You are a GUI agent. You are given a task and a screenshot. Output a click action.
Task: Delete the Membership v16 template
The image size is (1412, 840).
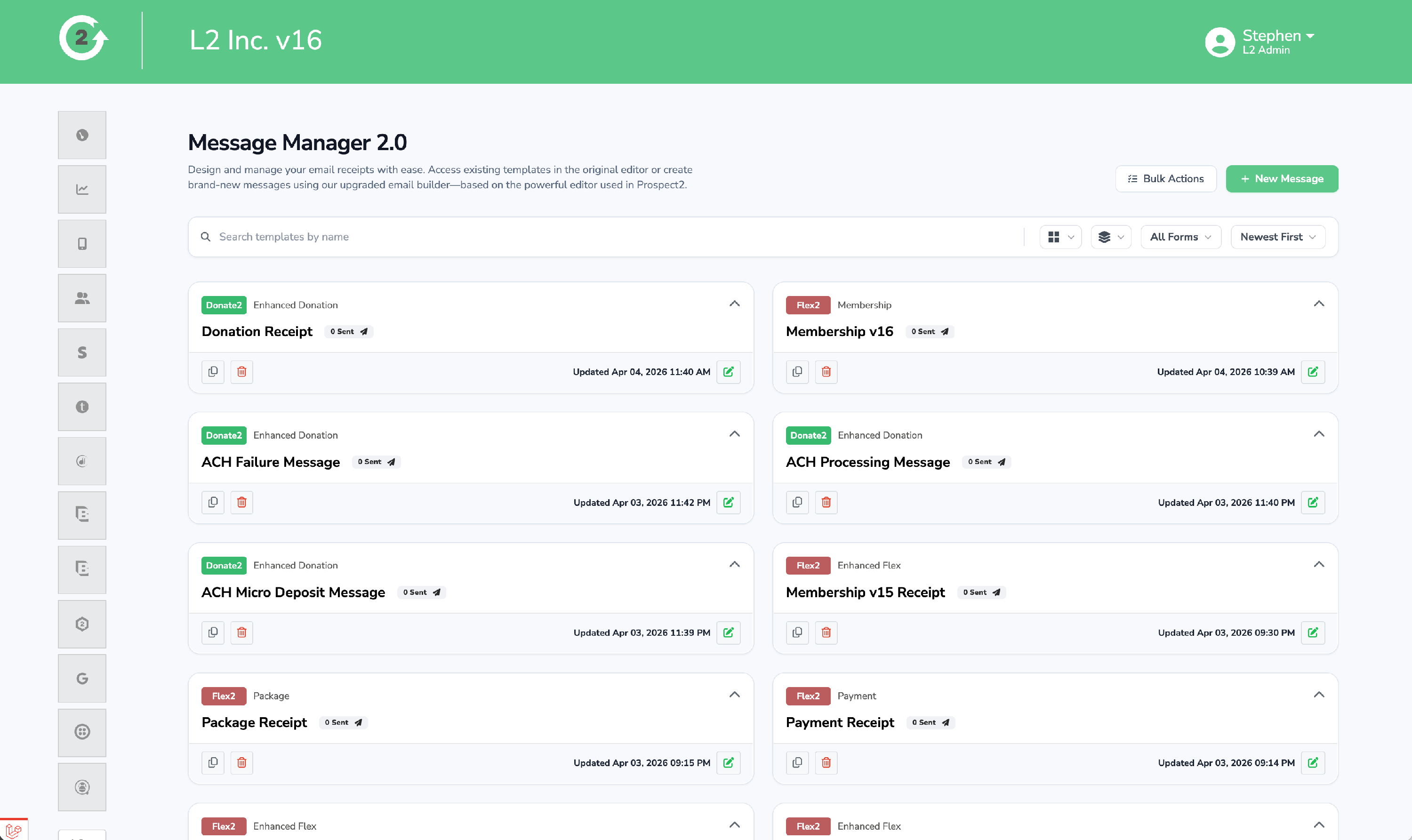click(826, 372)
